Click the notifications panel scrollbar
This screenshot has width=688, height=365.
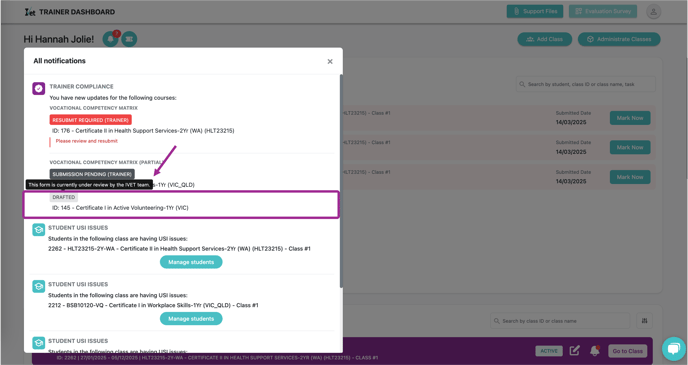(x=341, y=181)
